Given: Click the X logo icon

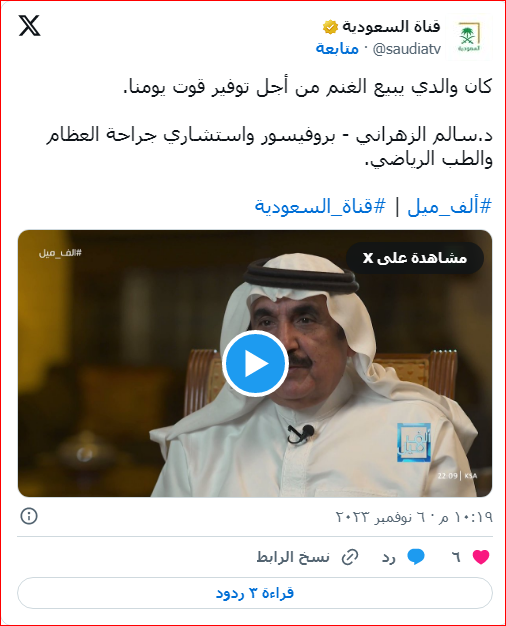Looking at the screenshot, I should (x=30, y=26).
